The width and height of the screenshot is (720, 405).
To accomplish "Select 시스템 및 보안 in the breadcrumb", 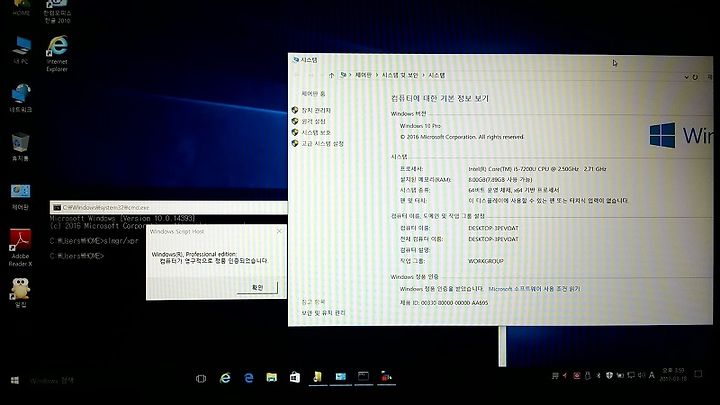I will [x=399, y=75].
